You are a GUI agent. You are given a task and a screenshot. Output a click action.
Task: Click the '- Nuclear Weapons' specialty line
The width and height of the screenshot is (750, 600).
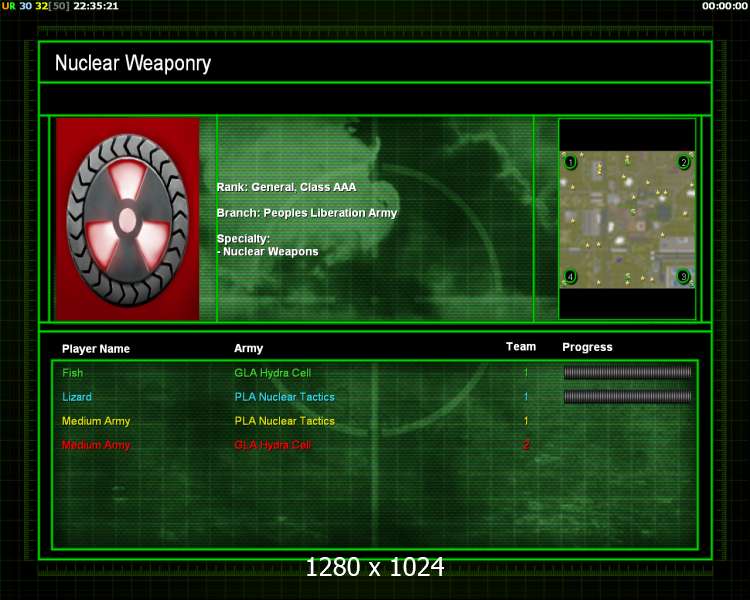coord(267,251)
